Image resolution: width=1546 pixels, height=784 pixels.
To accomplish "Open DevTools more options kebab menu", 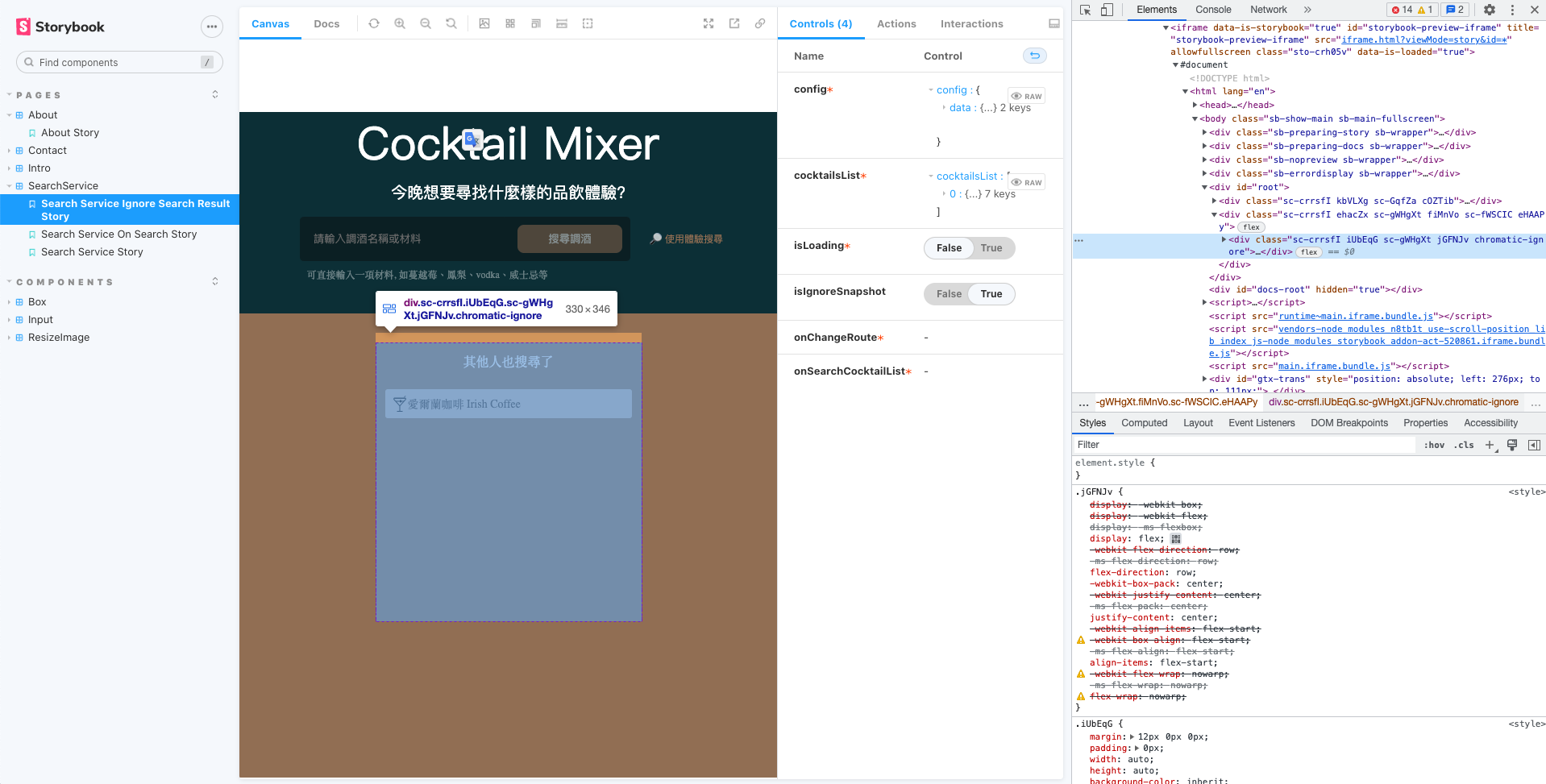I will (1512, 10).
